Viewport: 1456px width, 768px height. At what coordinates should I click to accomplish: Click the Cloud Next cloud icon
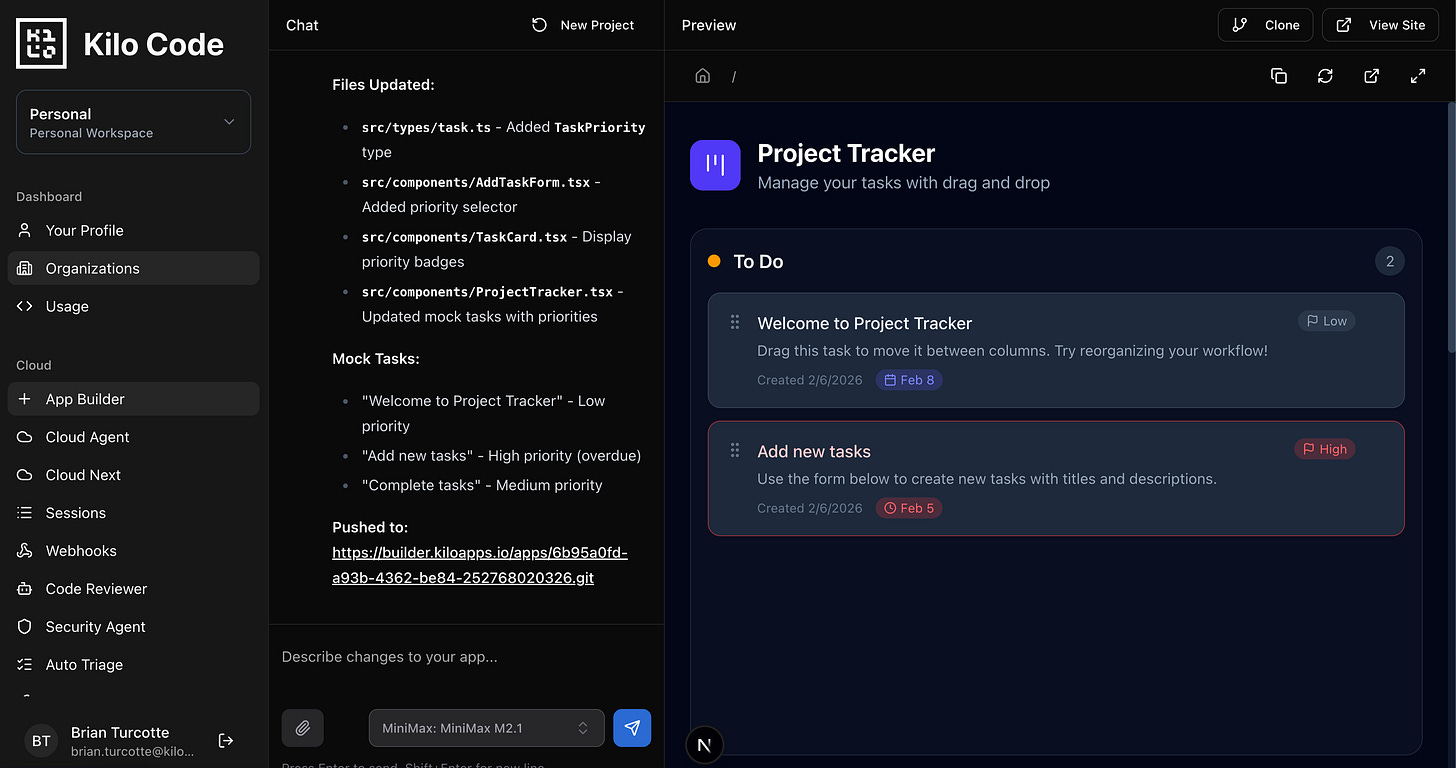click(x=25, y=475)
